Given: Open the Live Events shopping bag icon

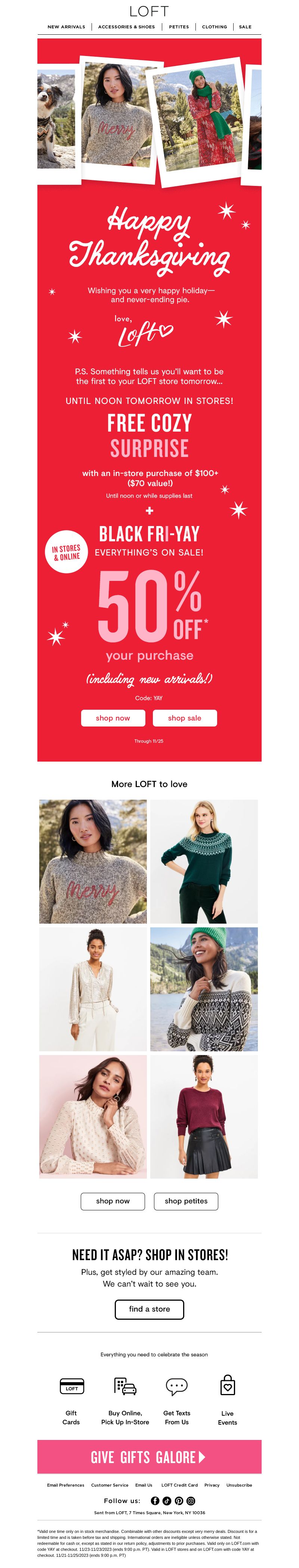Looking at the screenshot, I should tap(227, 1385).
